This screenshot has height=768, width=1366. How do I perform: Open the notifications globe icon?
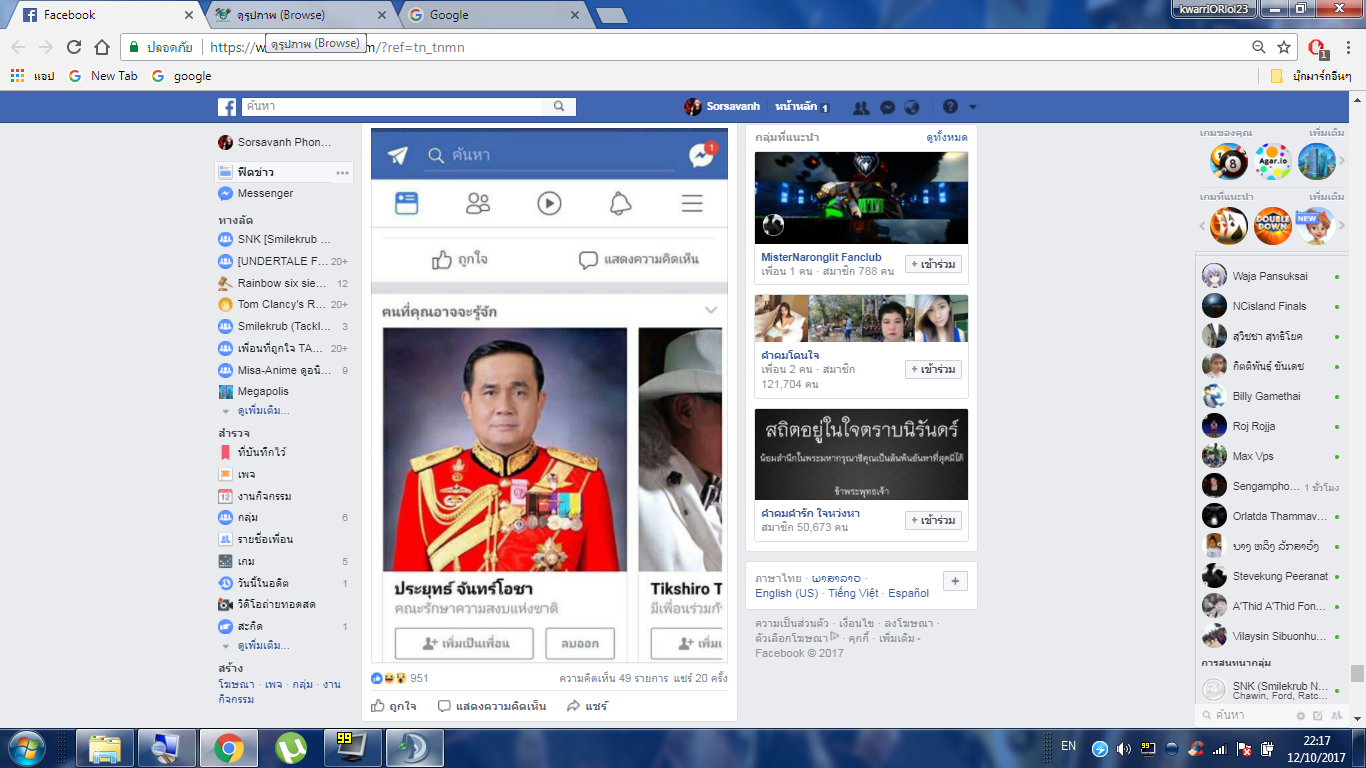(912, 107)
